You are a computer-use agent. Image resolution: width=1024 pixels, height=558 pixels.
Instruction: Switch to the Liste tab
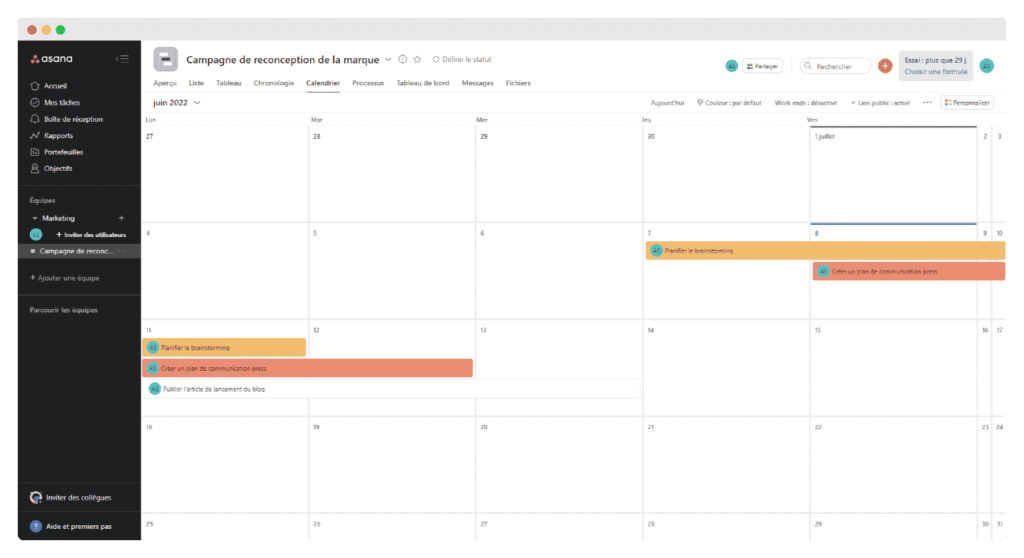196,83
